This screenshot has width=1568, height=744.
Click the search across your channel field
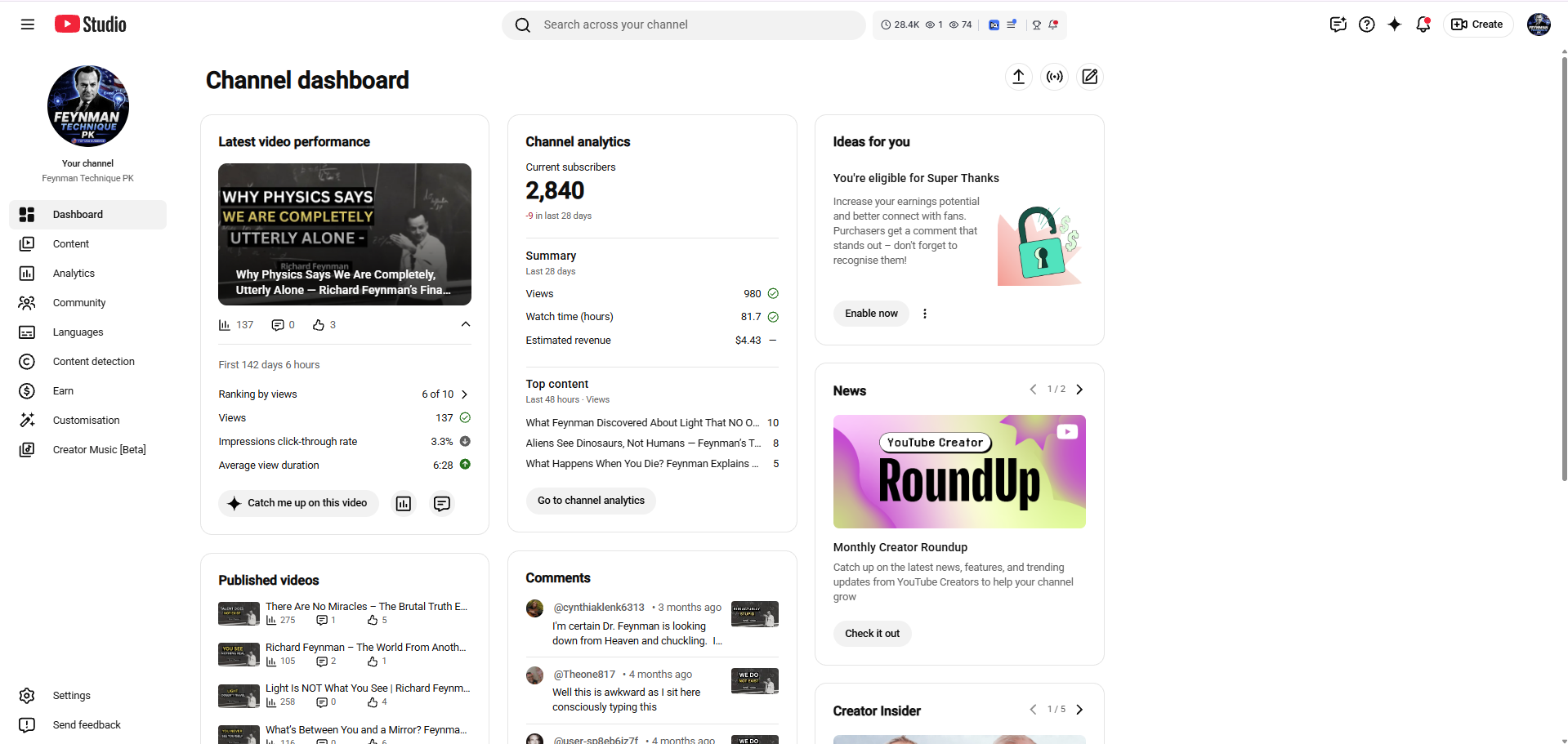click(x=684, y=25)
